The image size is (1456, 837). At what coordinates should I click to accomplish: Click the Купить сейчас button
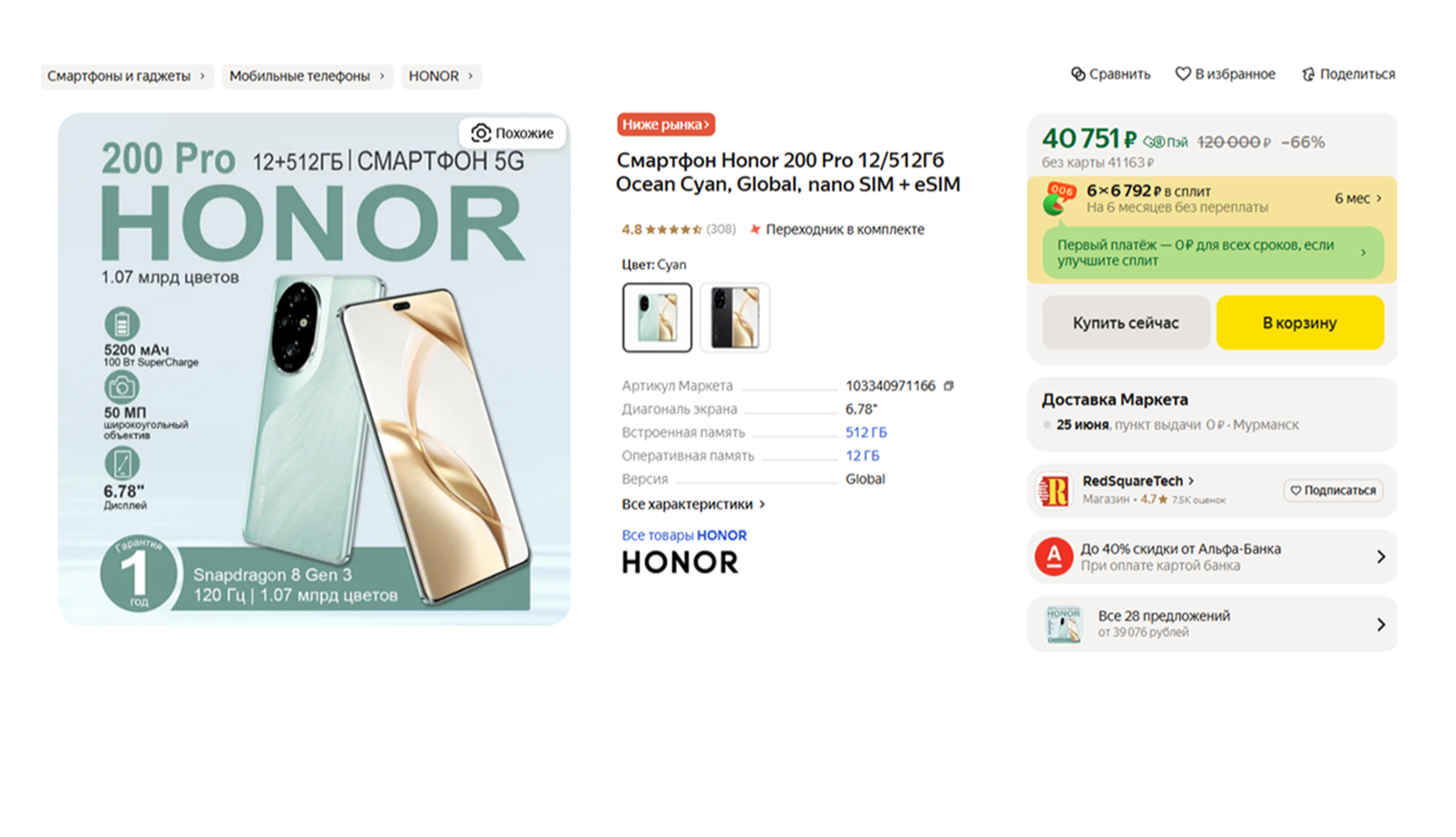coord(1126,323)
